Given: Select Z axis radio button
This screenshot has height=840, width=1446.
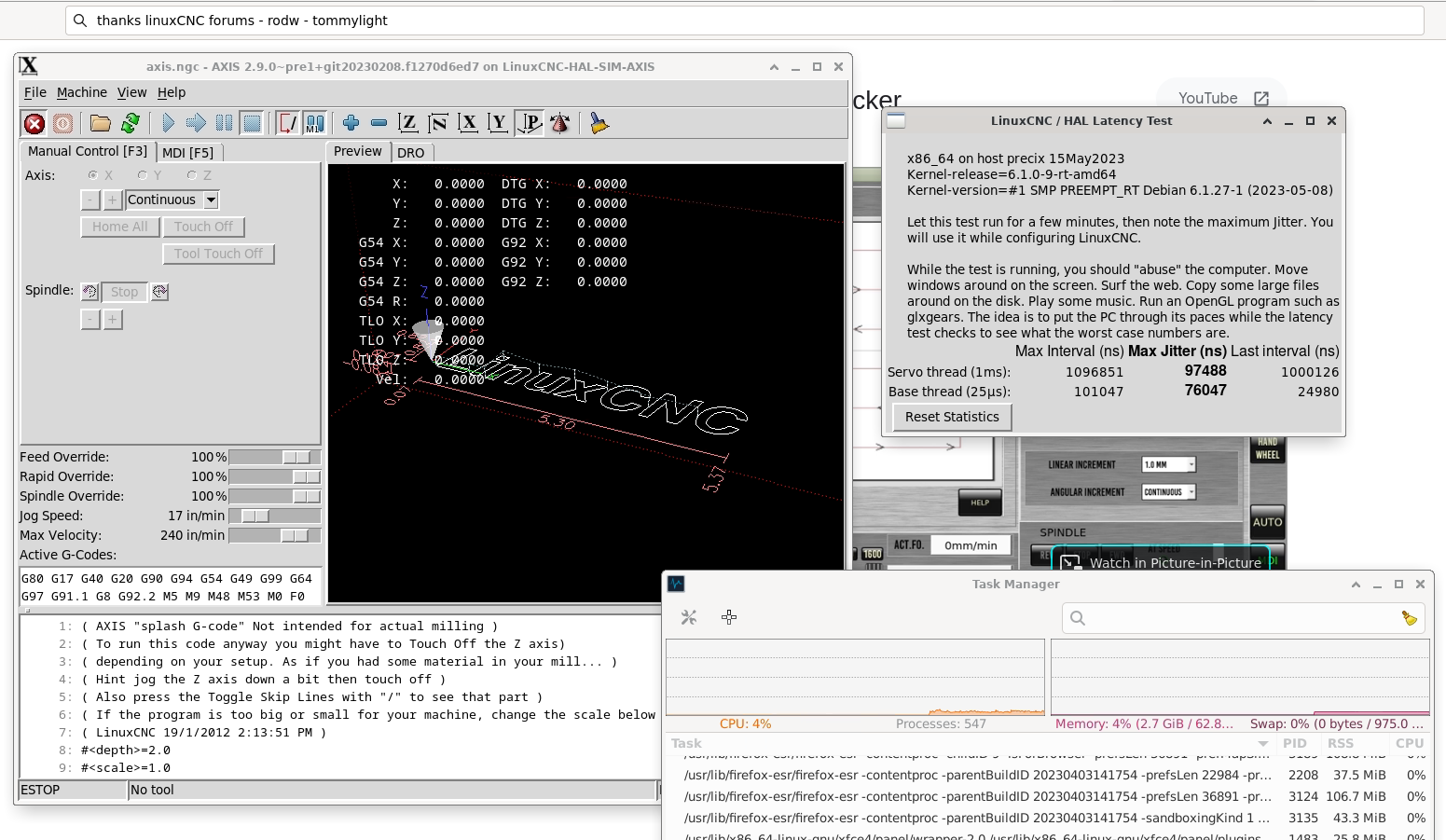Looking at the screenshot, I should click(192, 175).
